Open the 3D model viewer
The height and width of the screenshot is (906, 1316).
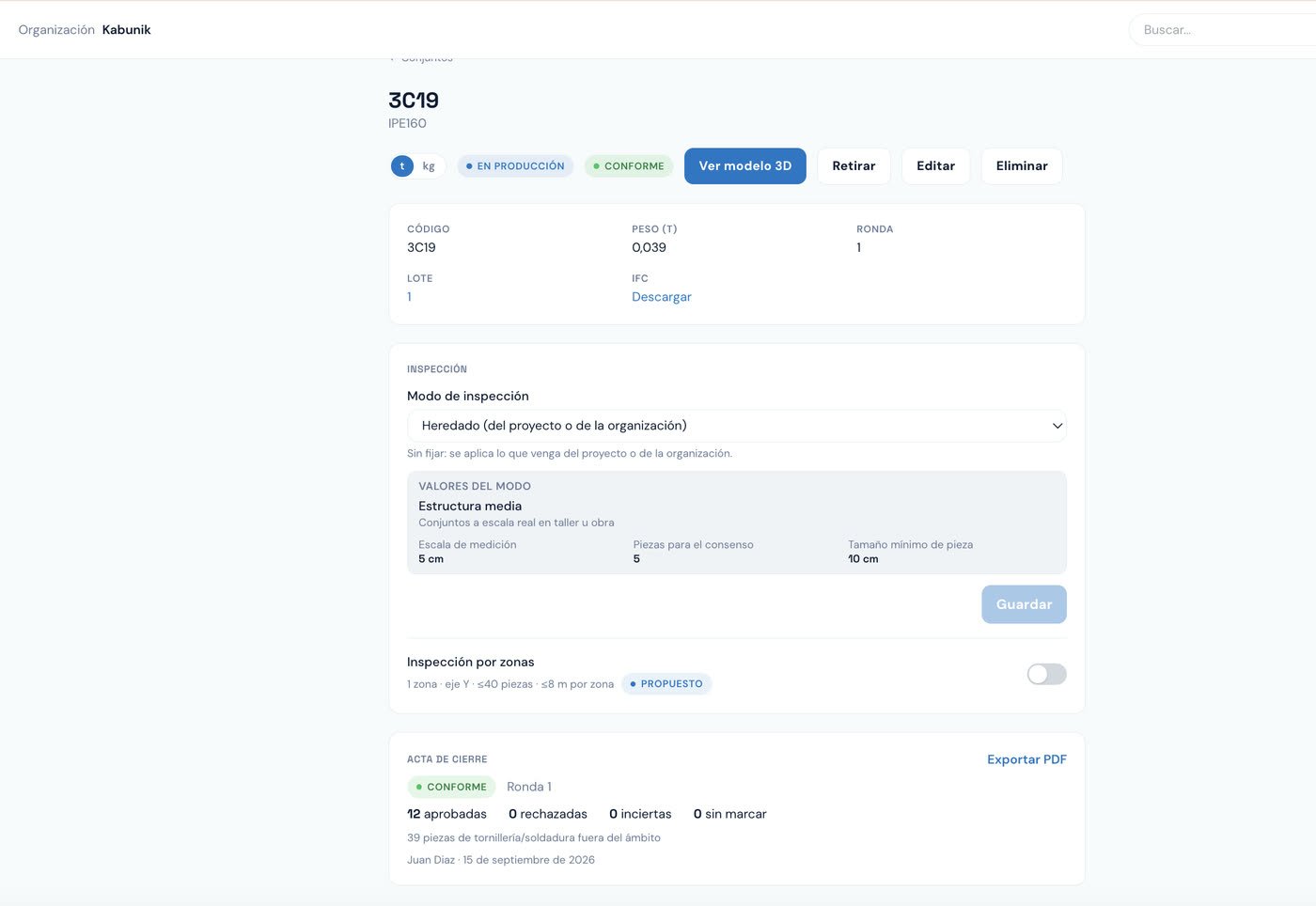(x=744, y=166)
